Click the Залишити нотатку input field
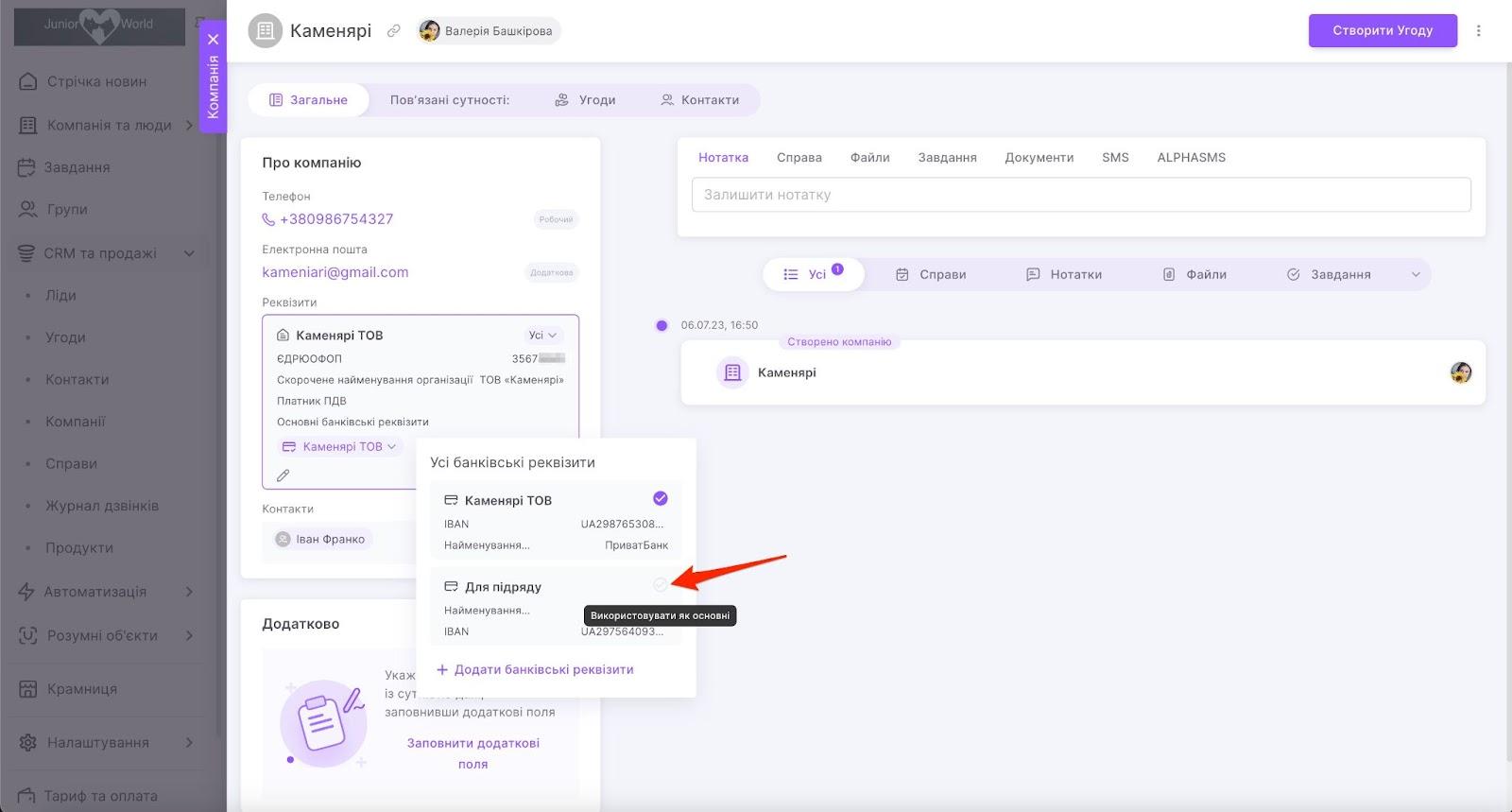This screenshot has width=1512, height=812. coord(1080,195)
